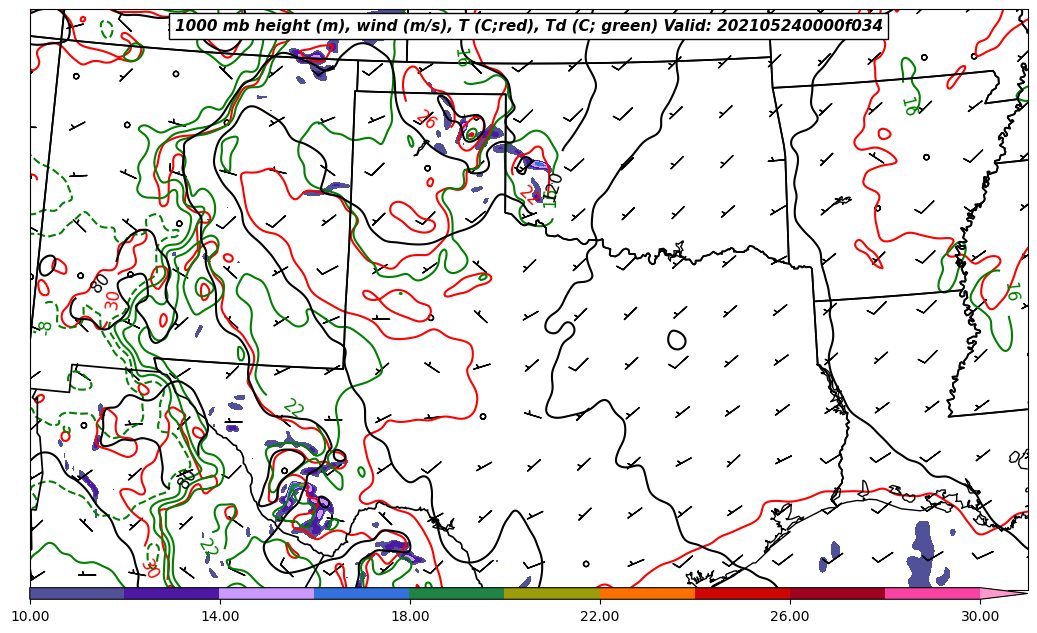Click the 30.00 colorbar tick label
Image resolution: width=1037 pixels, height=633 pixels.
click(x=980, y=617)
